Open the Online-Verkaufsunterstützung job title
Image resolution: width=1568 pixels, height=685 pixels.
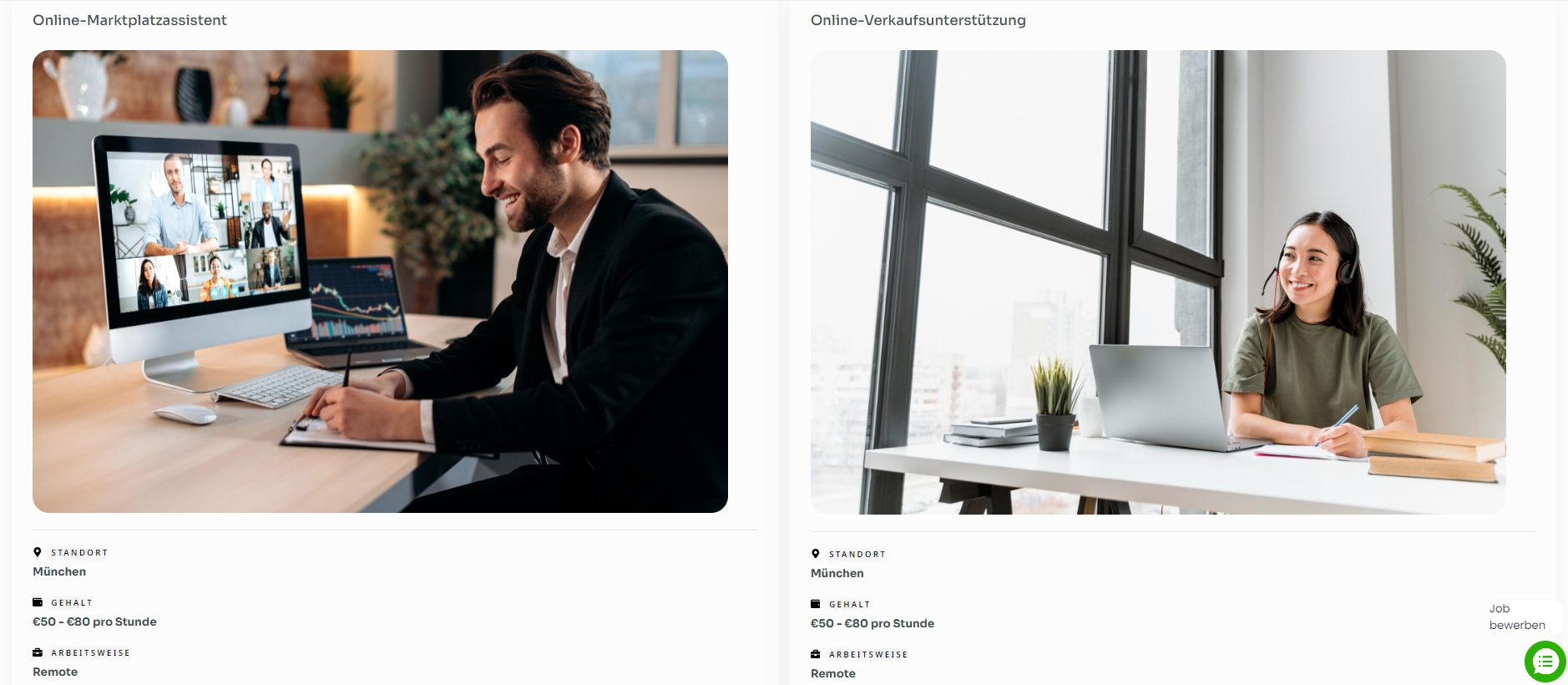coord(918,20)
